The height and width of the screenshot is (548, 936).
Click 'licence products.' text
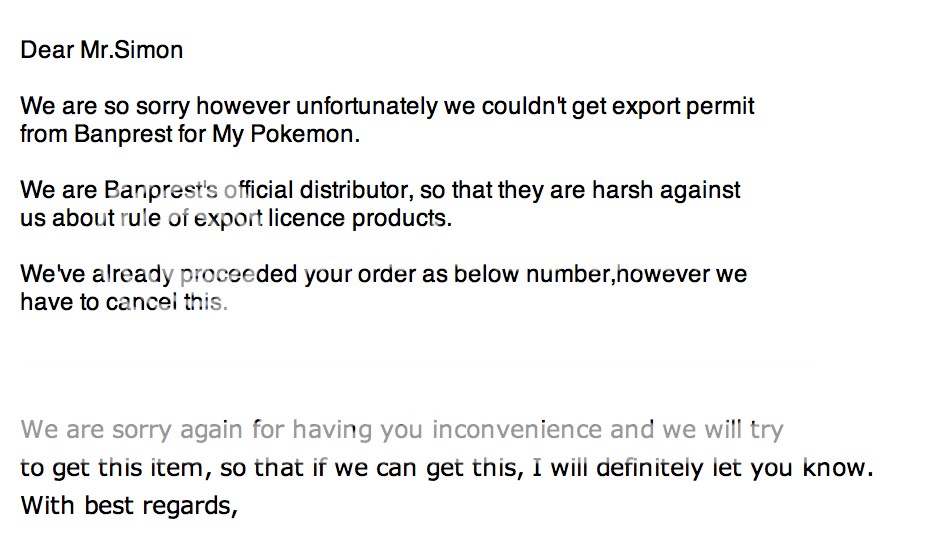(x=360, y=218)
